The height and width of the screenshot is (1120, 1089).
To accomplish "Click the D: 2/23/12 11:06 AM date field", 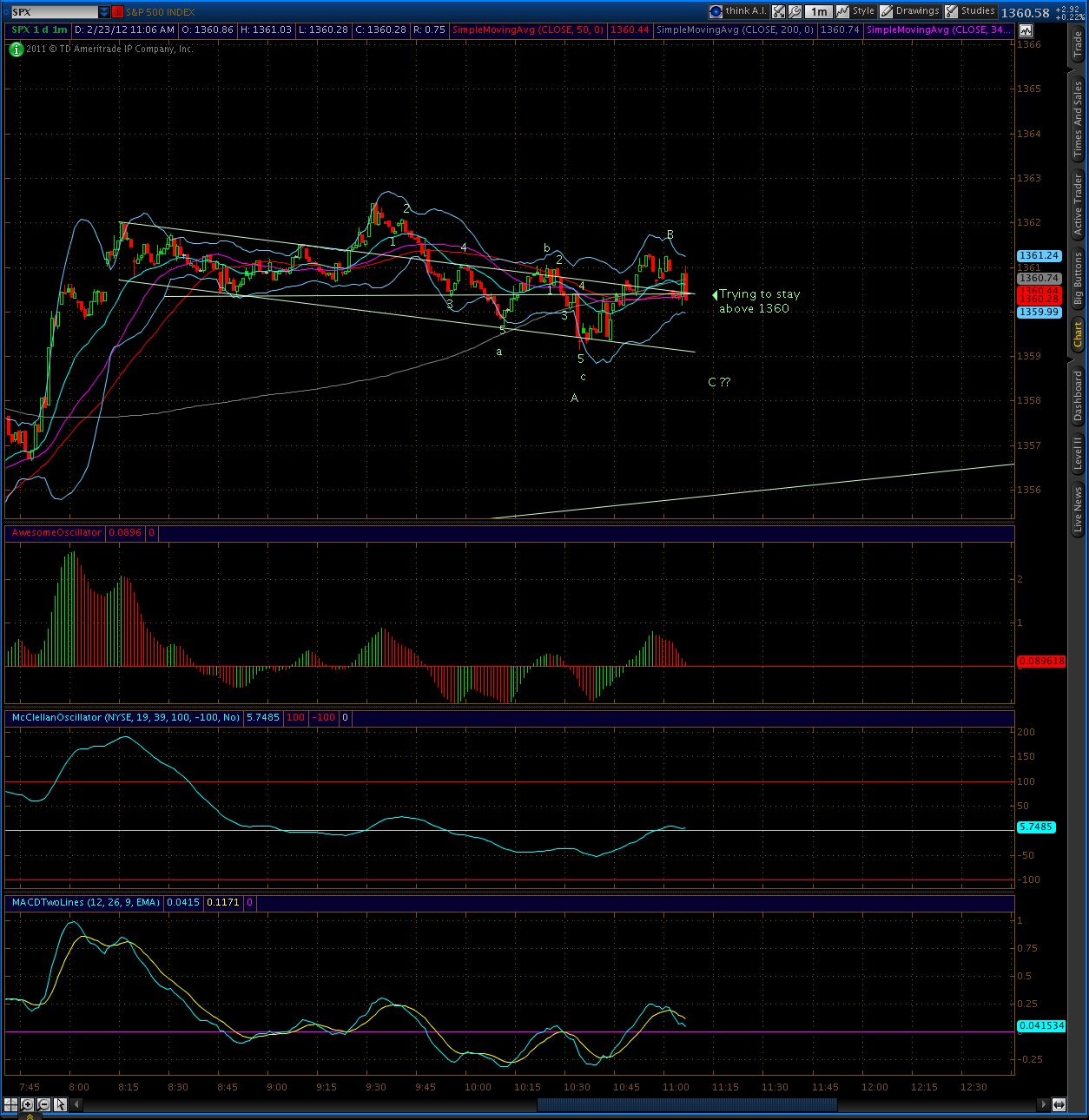I will click(125, 30).
